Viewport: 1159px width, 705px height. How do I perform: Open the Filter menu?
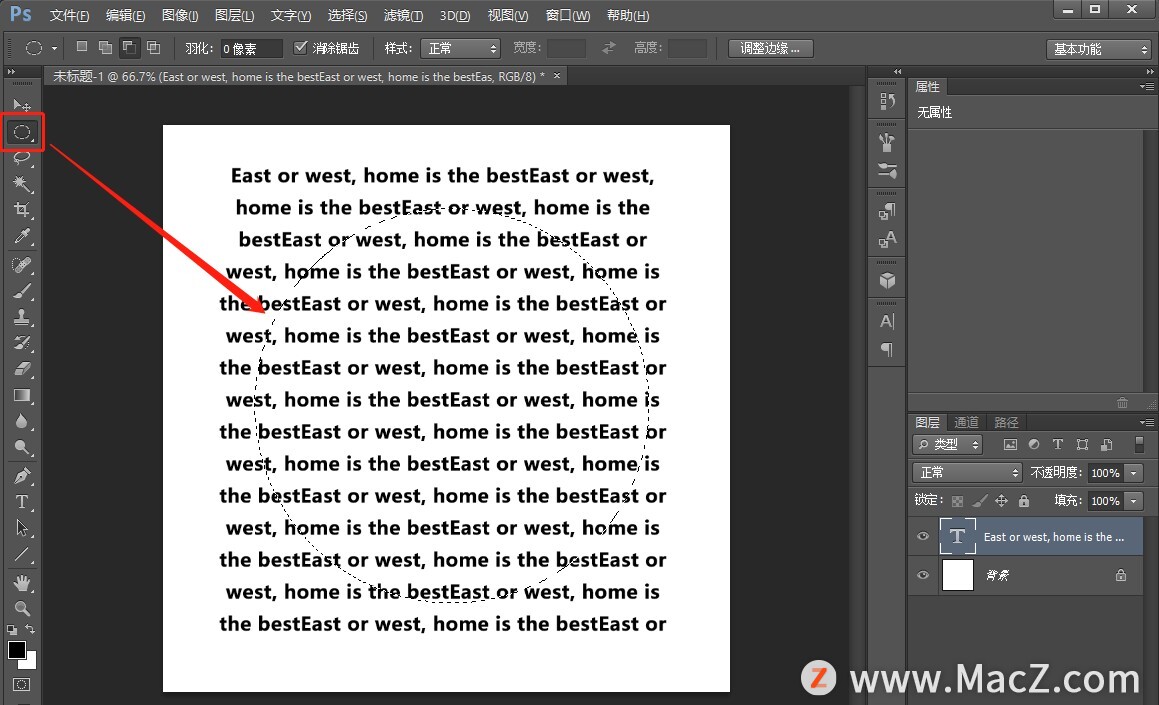[x=404, y=15]
